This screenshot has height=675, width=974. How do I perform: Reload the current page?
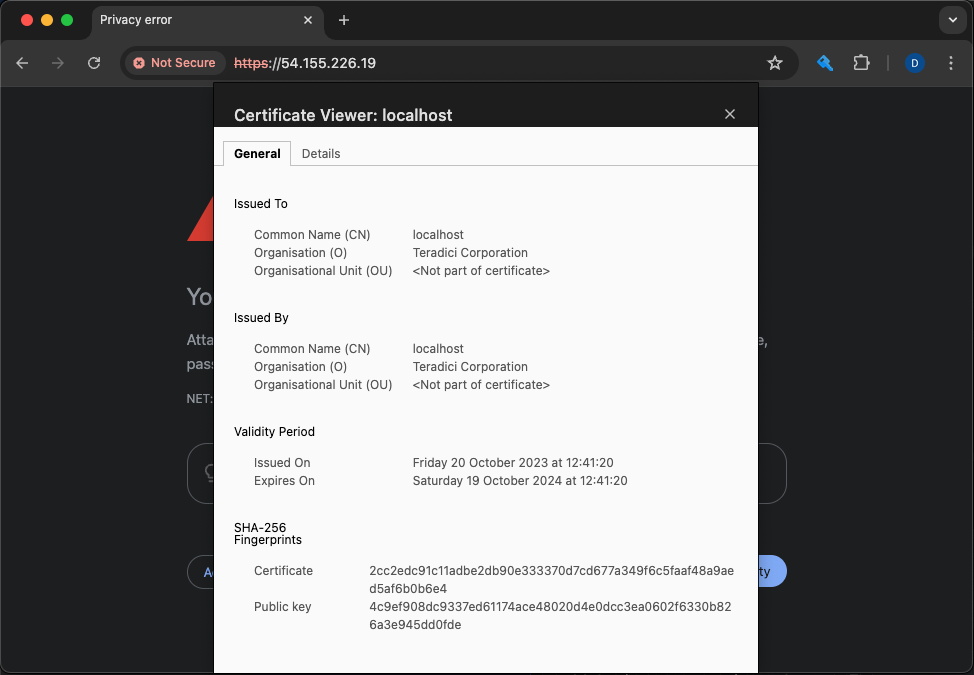click(x=94, y=63)
